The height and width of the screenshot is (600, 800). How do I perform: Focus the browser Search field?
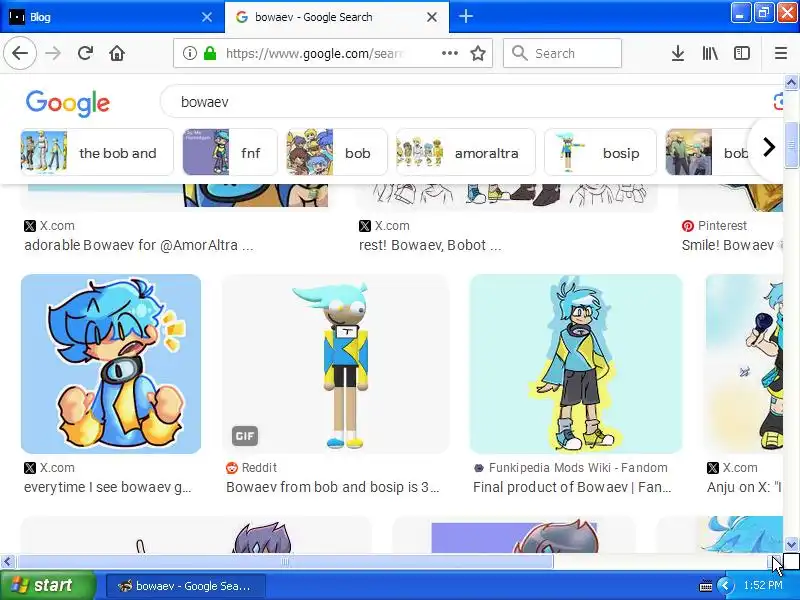(562, 53)
